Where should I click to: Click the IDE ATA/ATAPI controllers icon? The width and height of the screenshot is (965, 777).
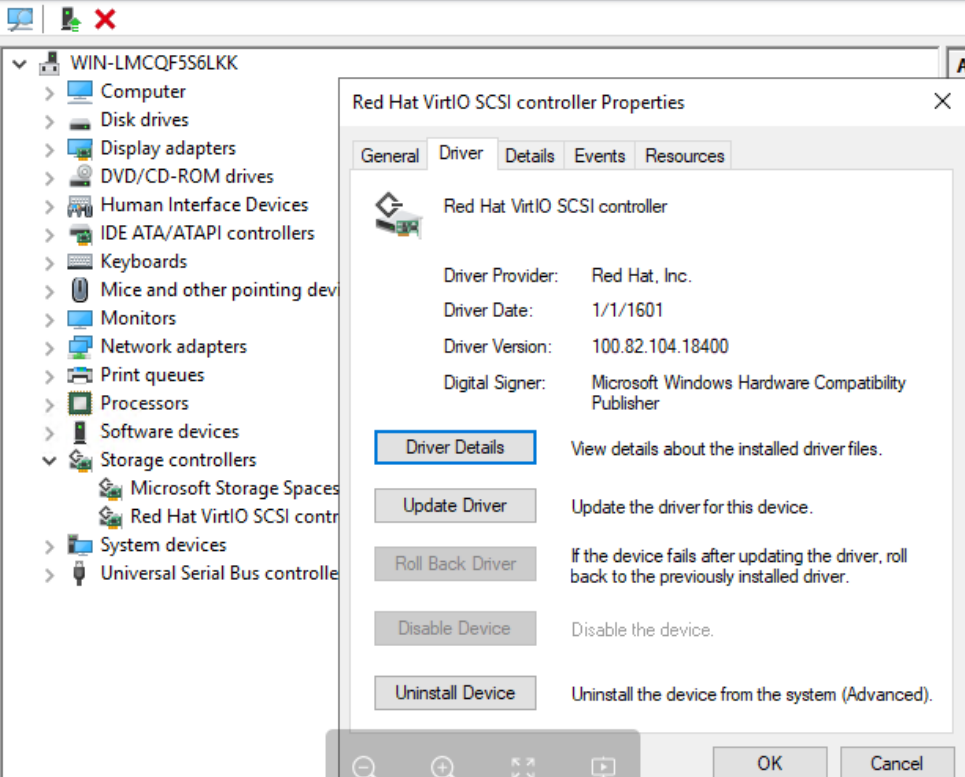tap(80, 234)
